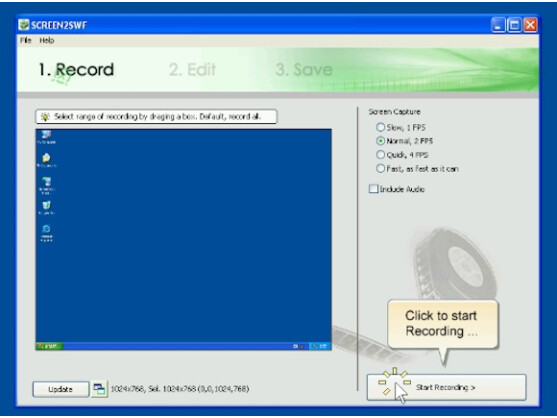Click the resolution text 1024x768 status
Viewport: 557px width, 418px height.
(180, 389)
